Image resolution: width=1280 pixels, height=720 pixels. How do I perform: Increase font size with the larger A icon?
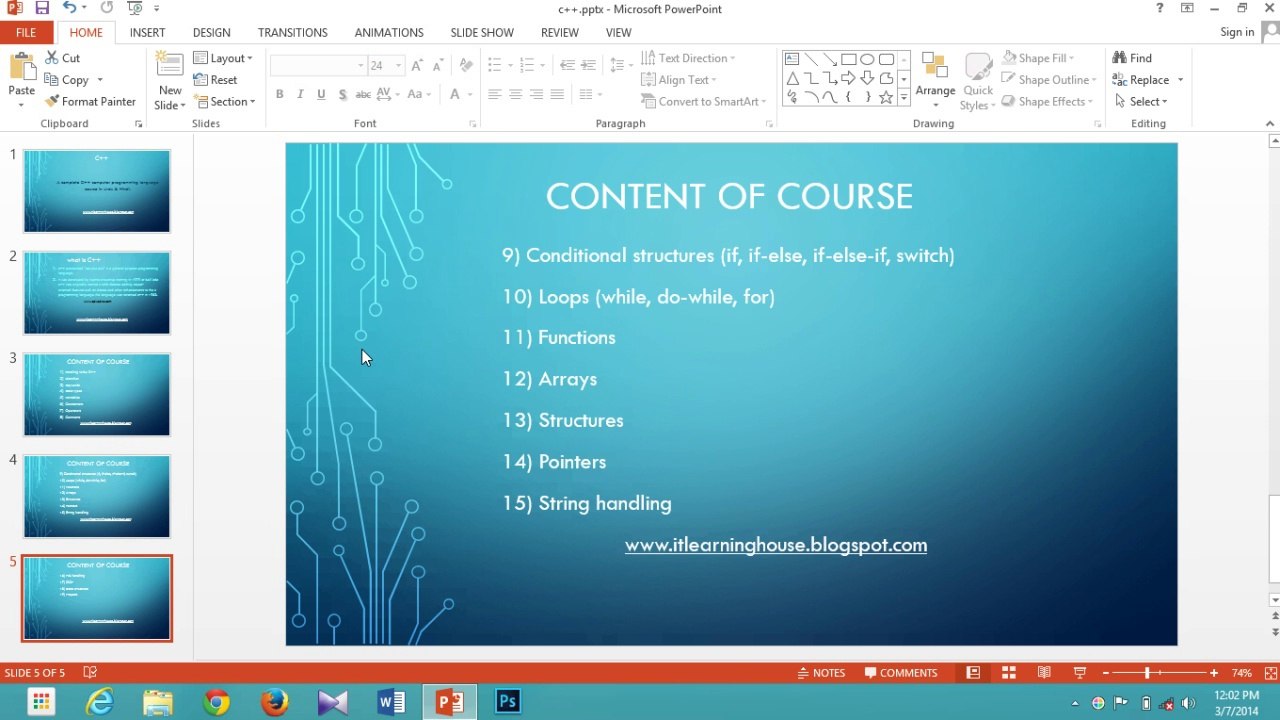pyautogui.click(x=417, y=65)
